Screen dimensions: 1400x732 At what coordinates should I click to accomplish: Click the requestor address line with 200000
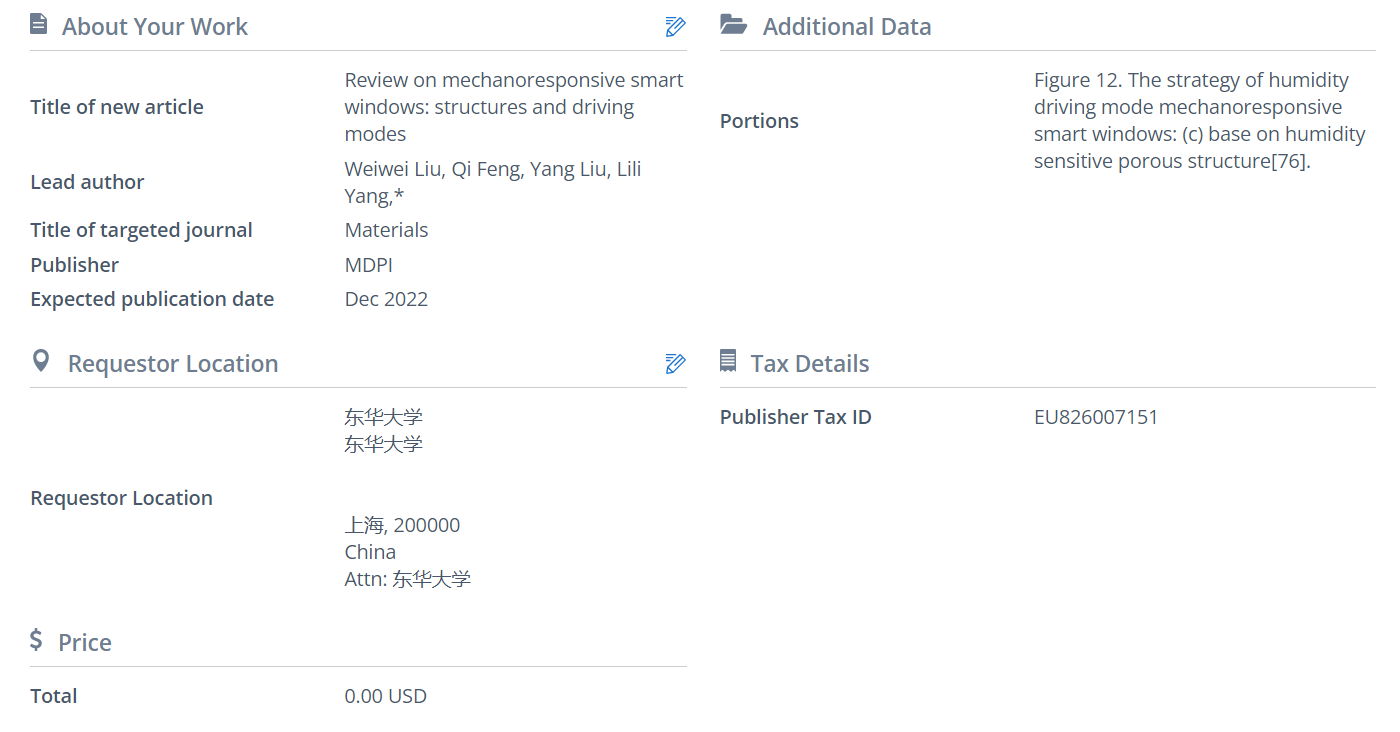(x=402, y=525)
